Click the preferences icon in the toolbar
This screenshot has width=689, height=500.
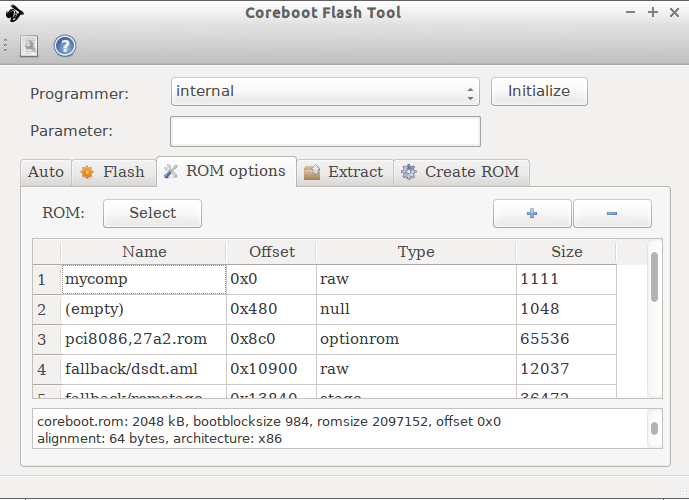tap(30, 46)
